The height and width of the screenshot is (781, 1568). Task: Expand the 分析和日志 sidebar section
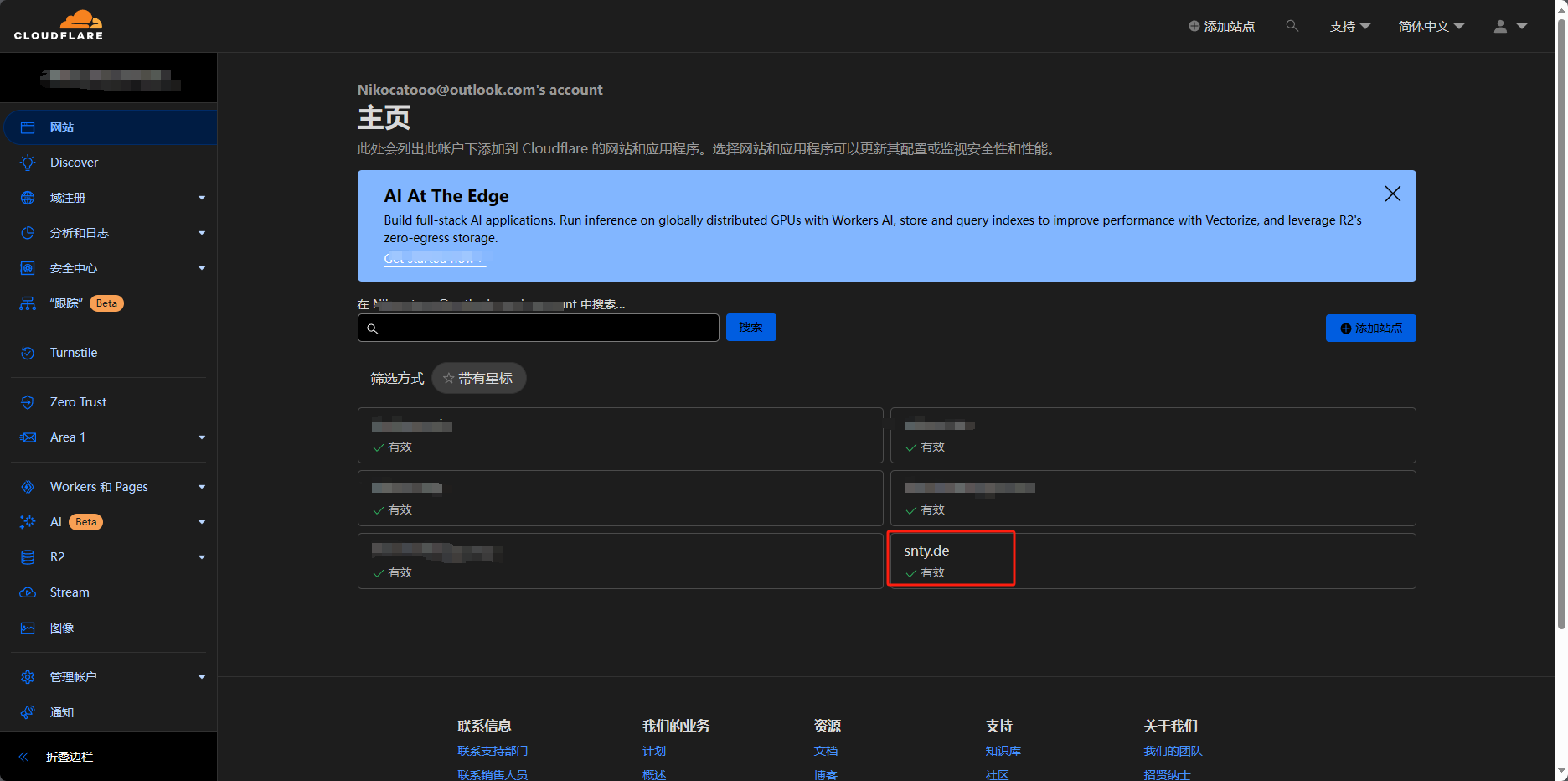point(202,233)
